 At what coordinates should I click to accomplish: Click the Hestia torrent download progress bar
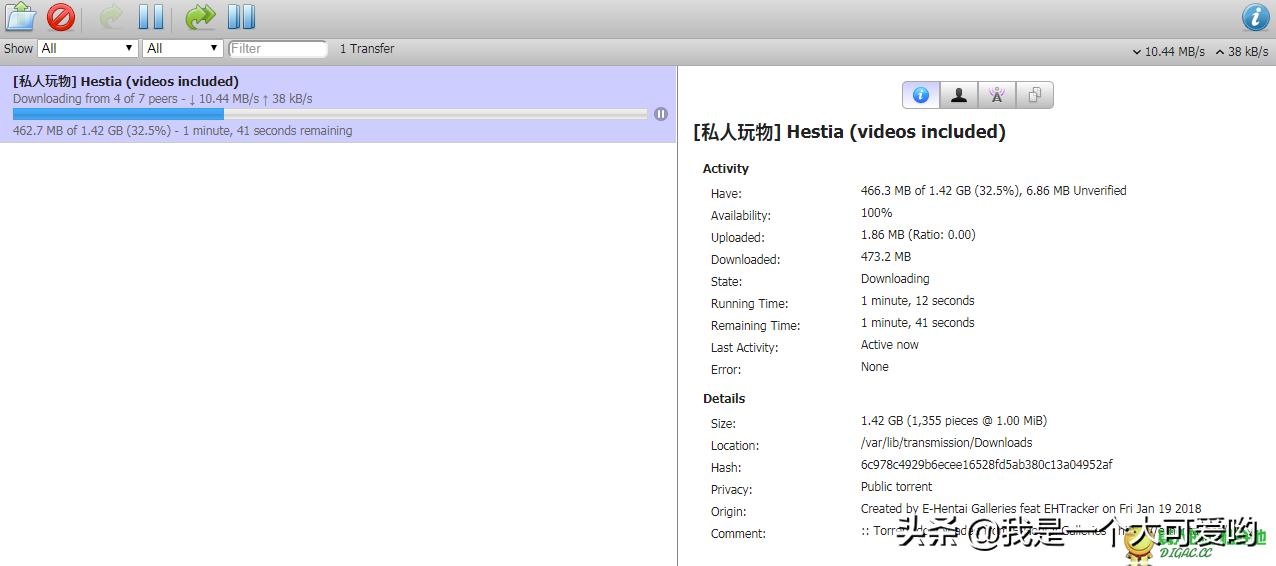(x=330, y=114)
